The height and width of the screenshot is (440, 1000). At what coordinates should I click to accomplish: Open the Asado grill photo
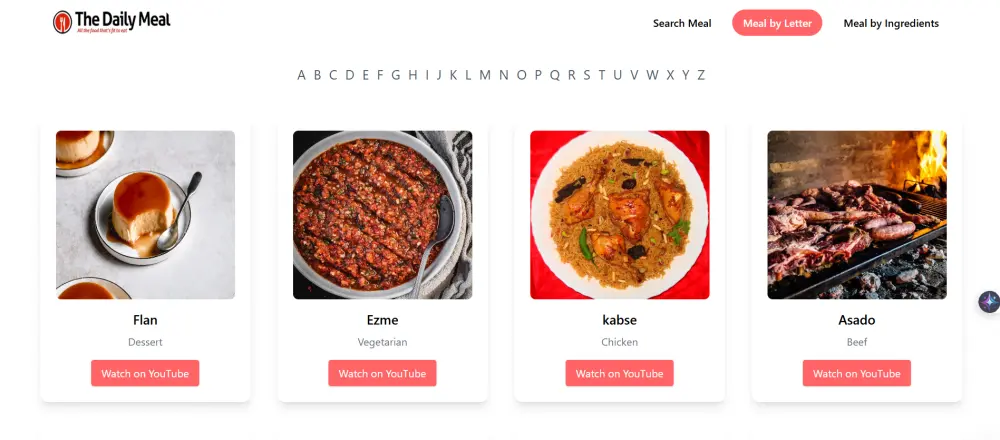click(857, 215)
